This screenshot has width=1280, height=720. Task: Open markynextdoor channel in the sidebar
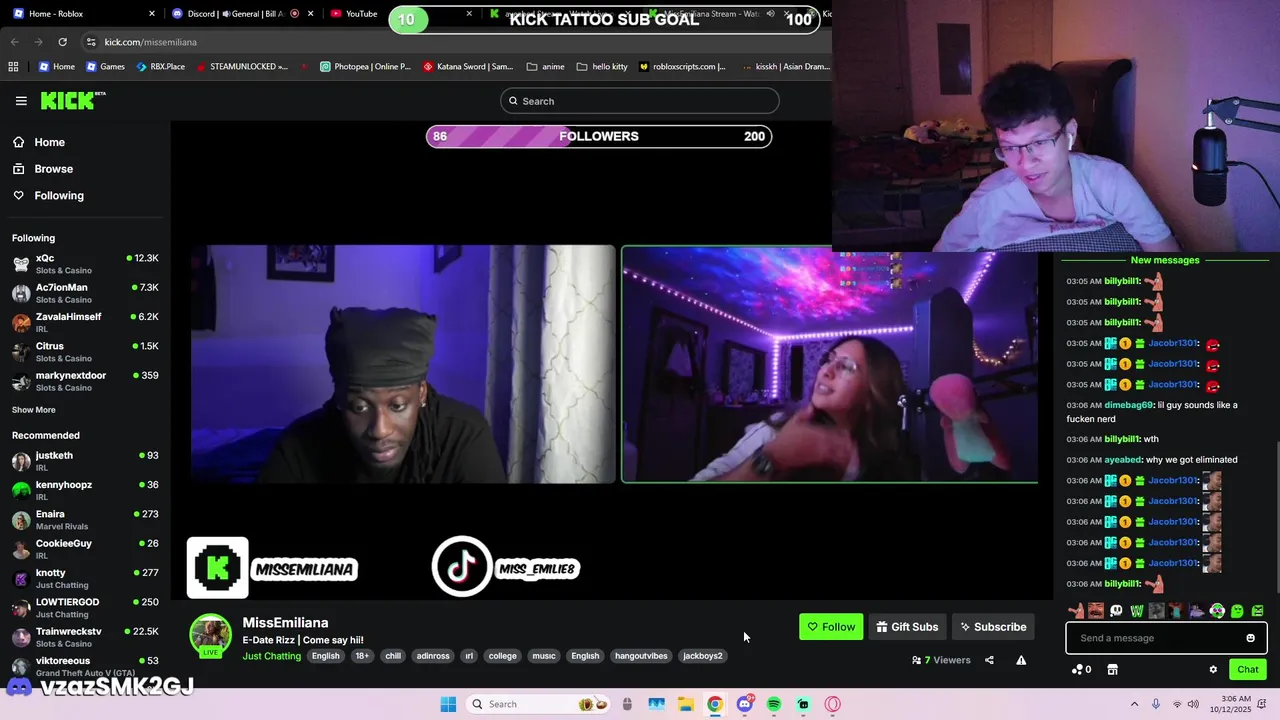[85, 381]
